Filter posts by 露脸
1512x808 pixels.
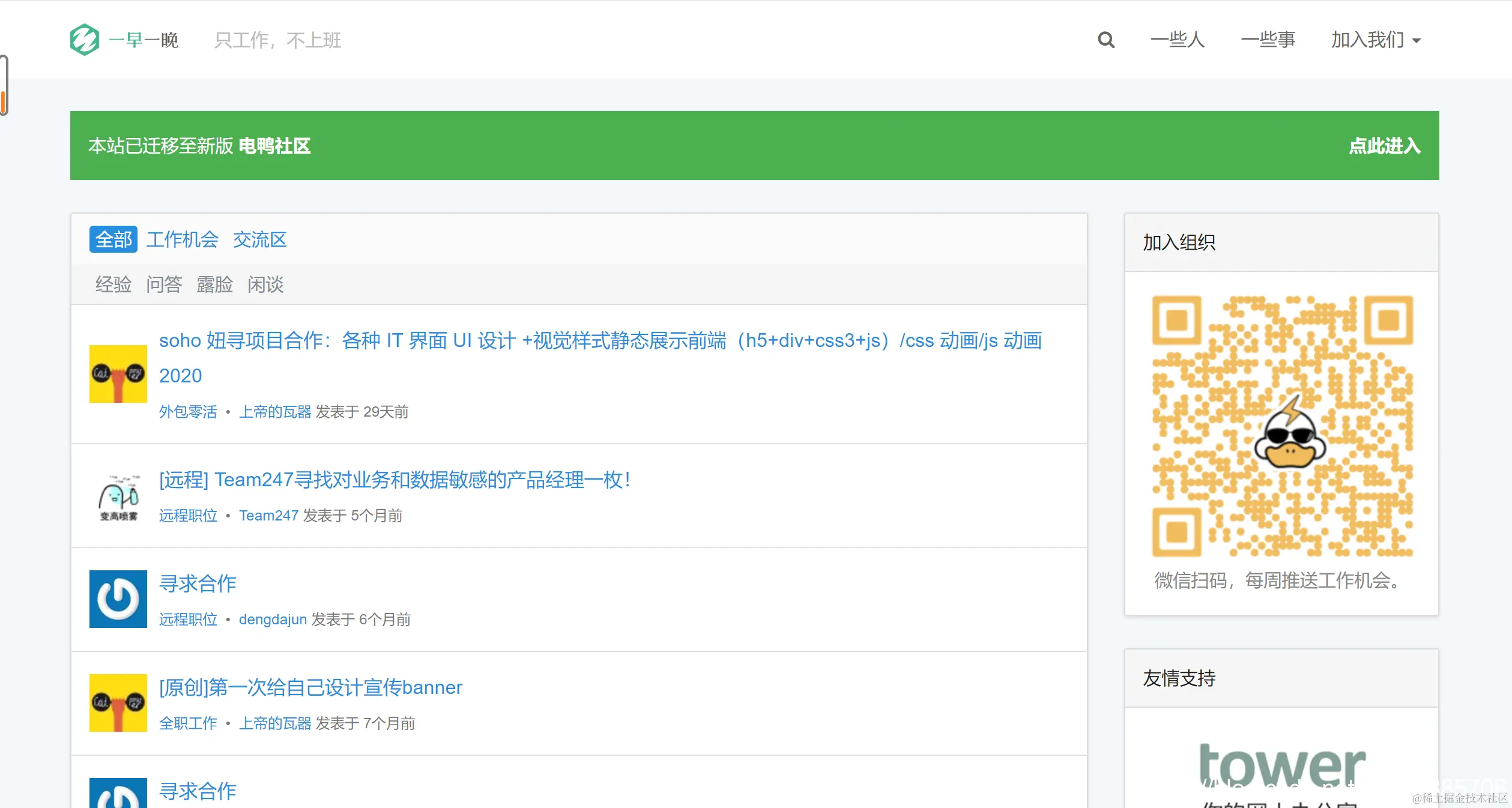(214, 285)
